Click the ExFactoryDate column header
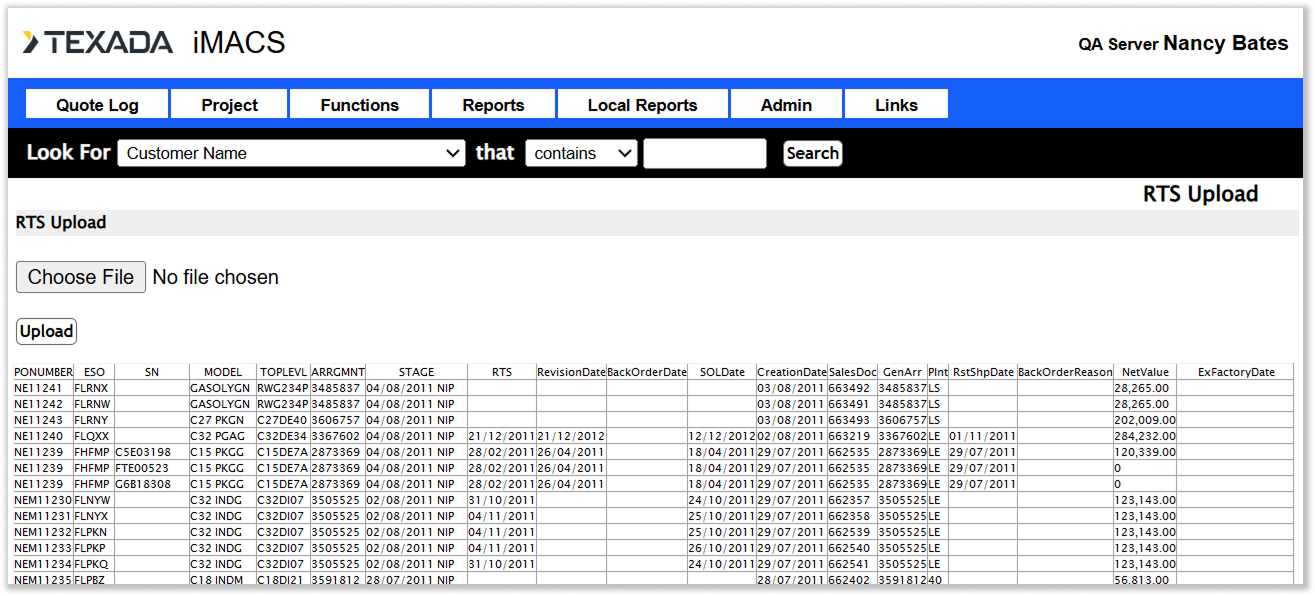Viewport: 1315px width, 596px height. (x=1236, y=372)
